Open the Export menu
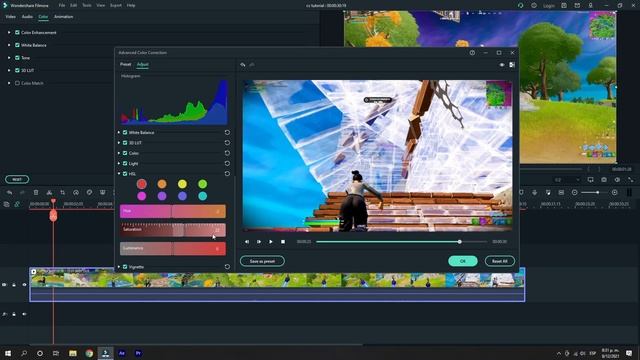This screenshot has height=360, width=640. click(116, 5)
